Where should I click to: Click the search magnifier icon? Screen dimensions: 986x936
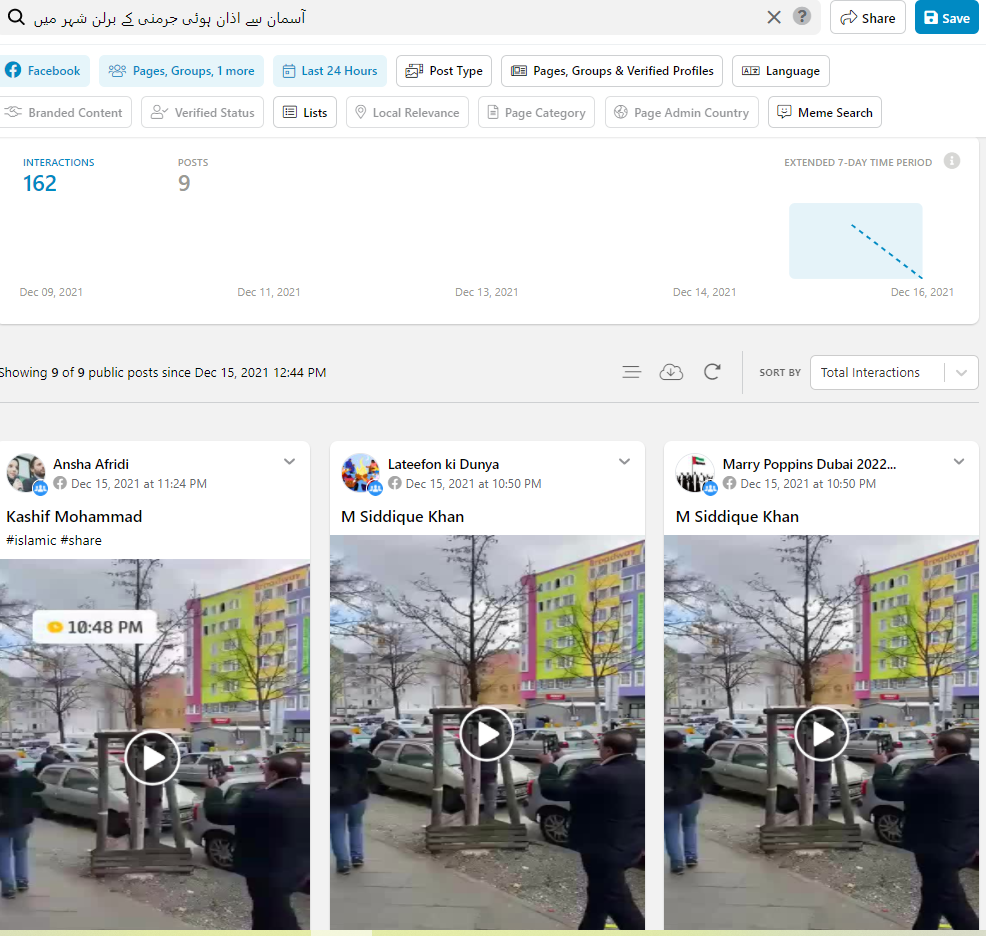pos(15,18)
